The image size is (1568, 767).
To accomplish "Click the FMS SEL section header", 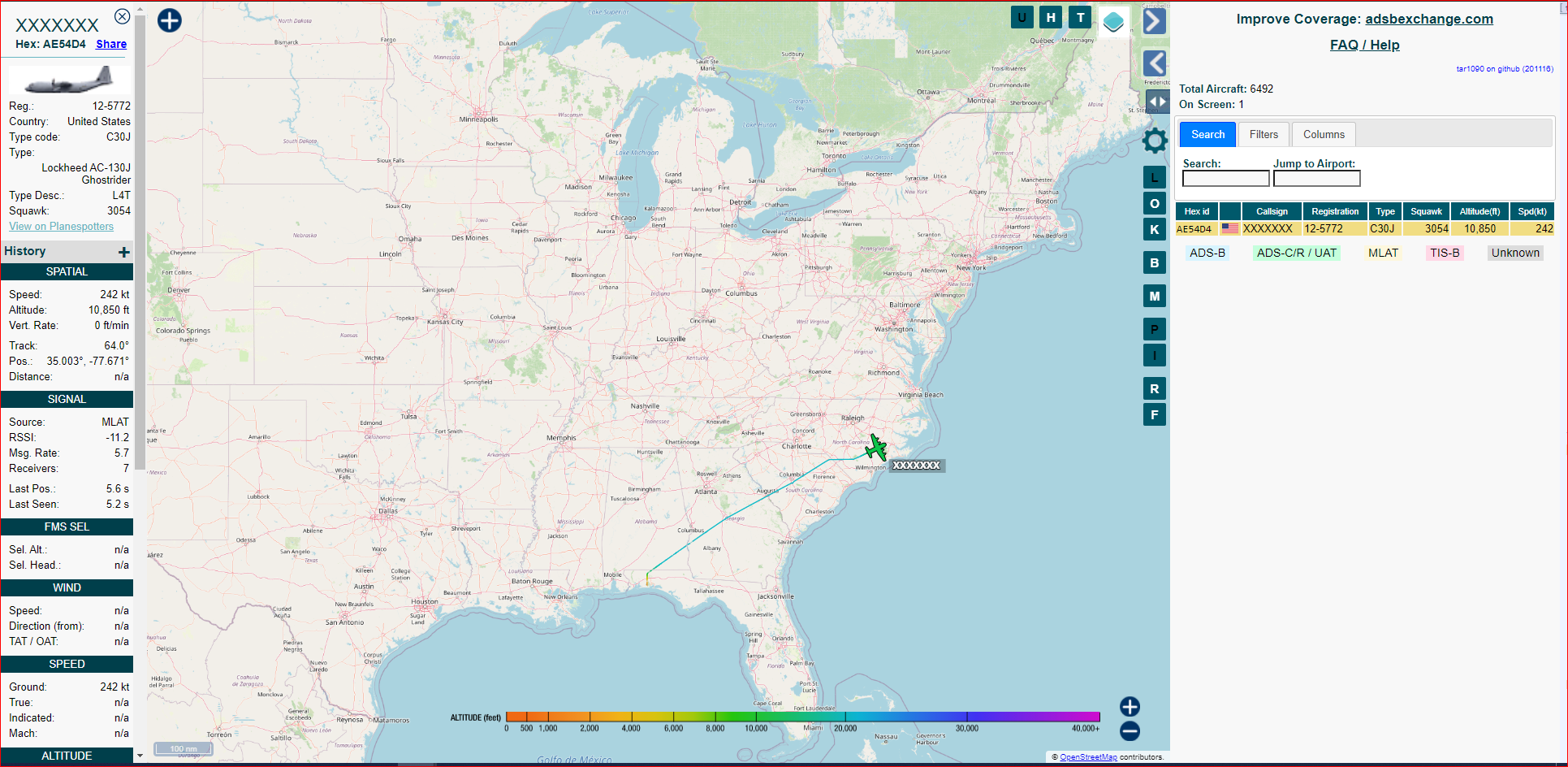I will click(x=67, y=527).
